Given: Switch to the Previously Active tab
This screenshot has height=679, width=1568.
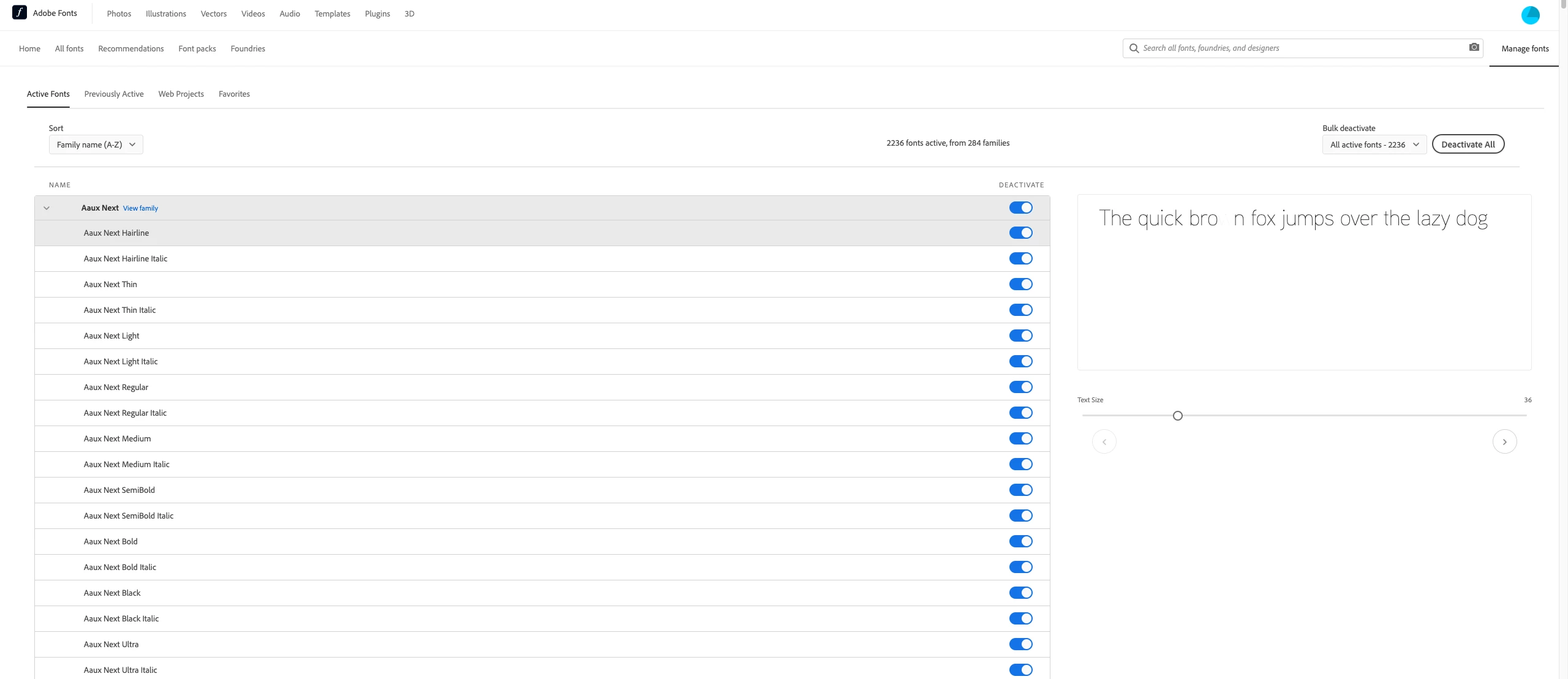Looking at the screenshot, I should (x=114, y=94).
